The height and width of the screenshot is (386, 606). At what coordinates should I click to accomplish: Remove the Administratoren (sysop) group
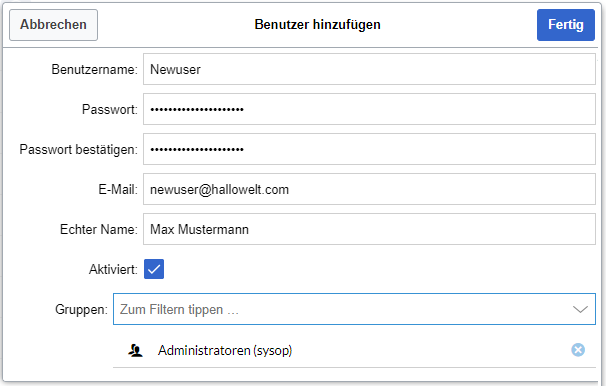pyautogui.click(x=578, y=350)
